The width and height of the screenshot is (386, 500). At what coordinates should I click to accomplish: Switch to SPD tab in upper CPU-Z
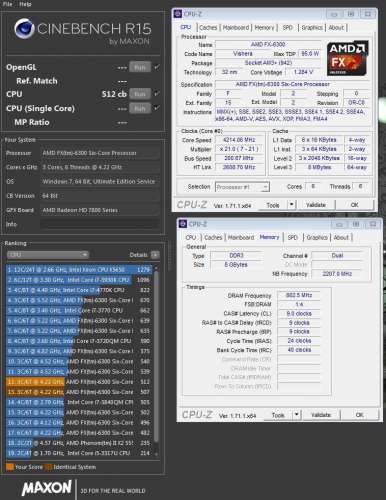pyautogui.click(x=288, y=28)
